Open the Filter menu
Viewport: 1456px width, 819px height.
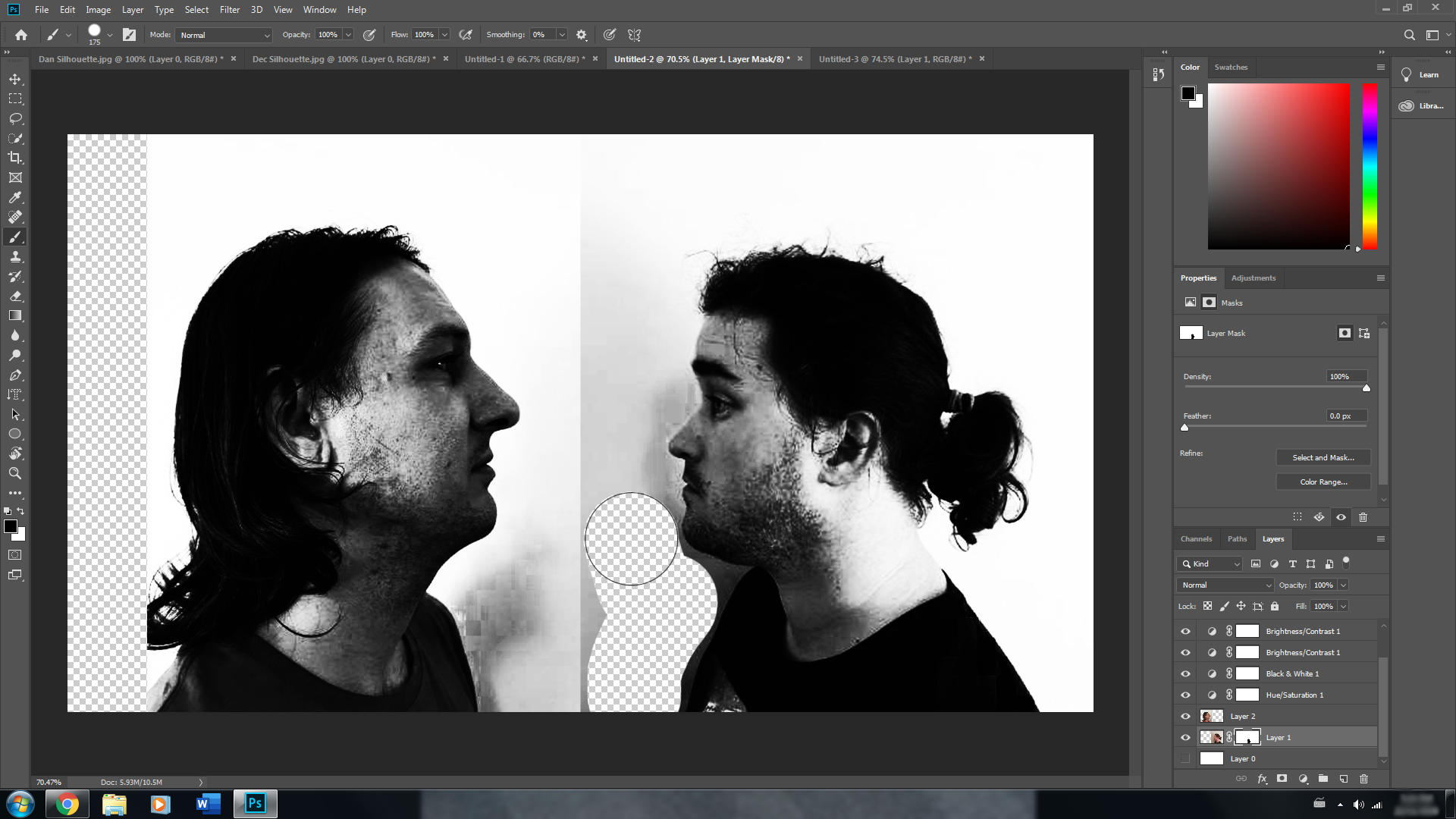coord(229,10)
